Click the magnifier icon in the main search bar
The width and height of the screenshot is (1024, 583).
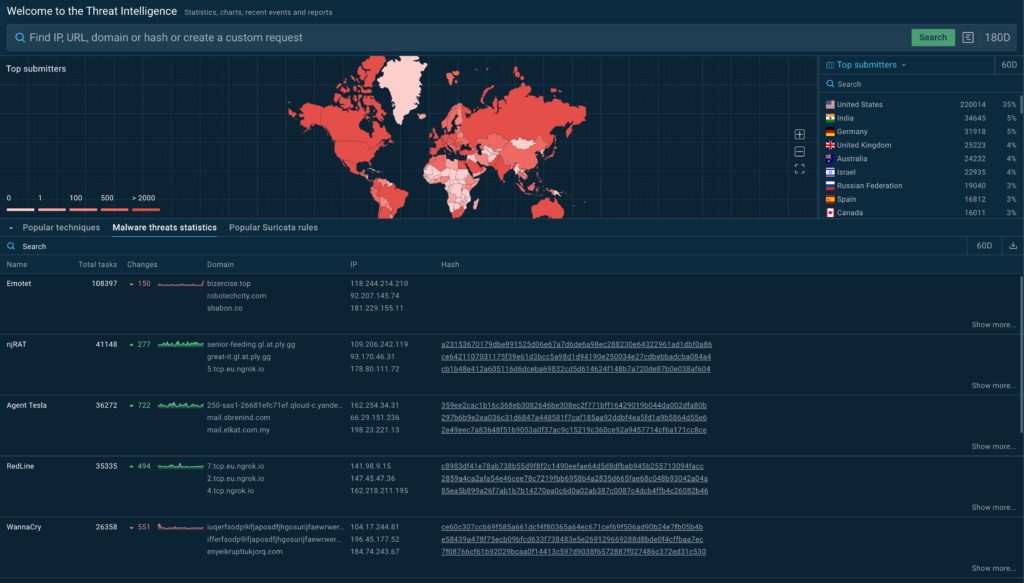(20, 37)
